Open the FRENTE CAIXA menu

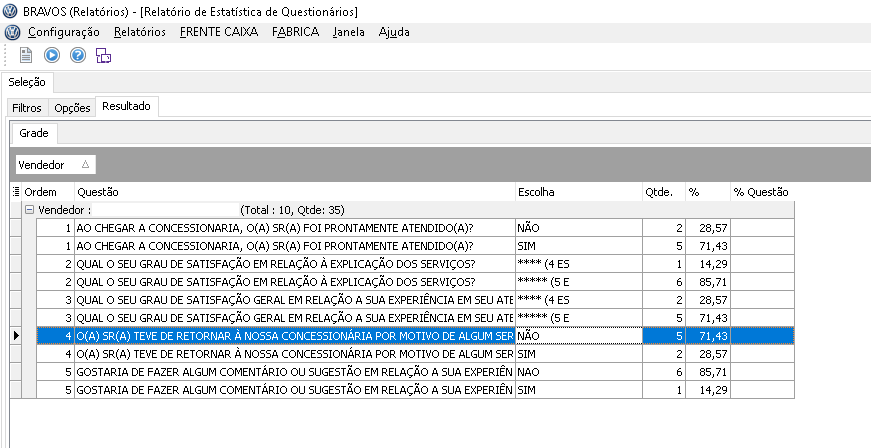pyautogui.click(x=219, y=32)
